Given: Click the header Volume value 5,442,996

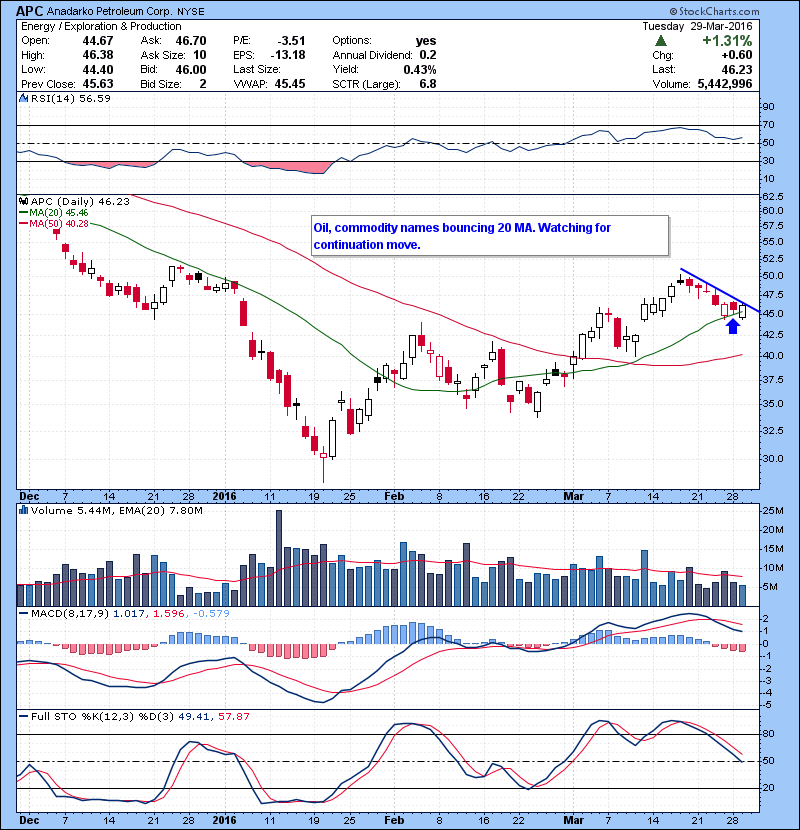Looking at the screenshot, I should point(725,84).
